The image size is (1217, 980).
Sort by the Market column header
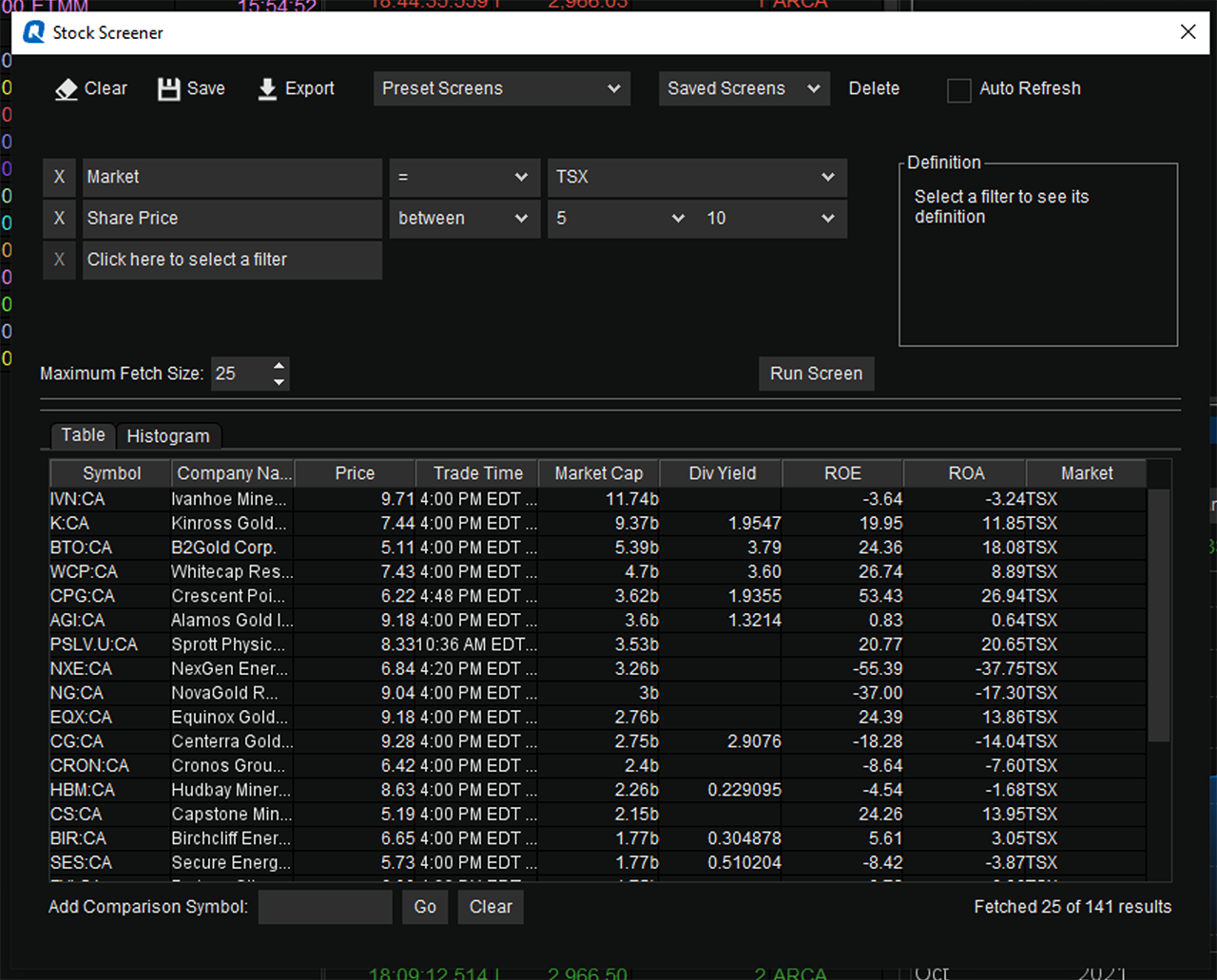[1087, 473]
